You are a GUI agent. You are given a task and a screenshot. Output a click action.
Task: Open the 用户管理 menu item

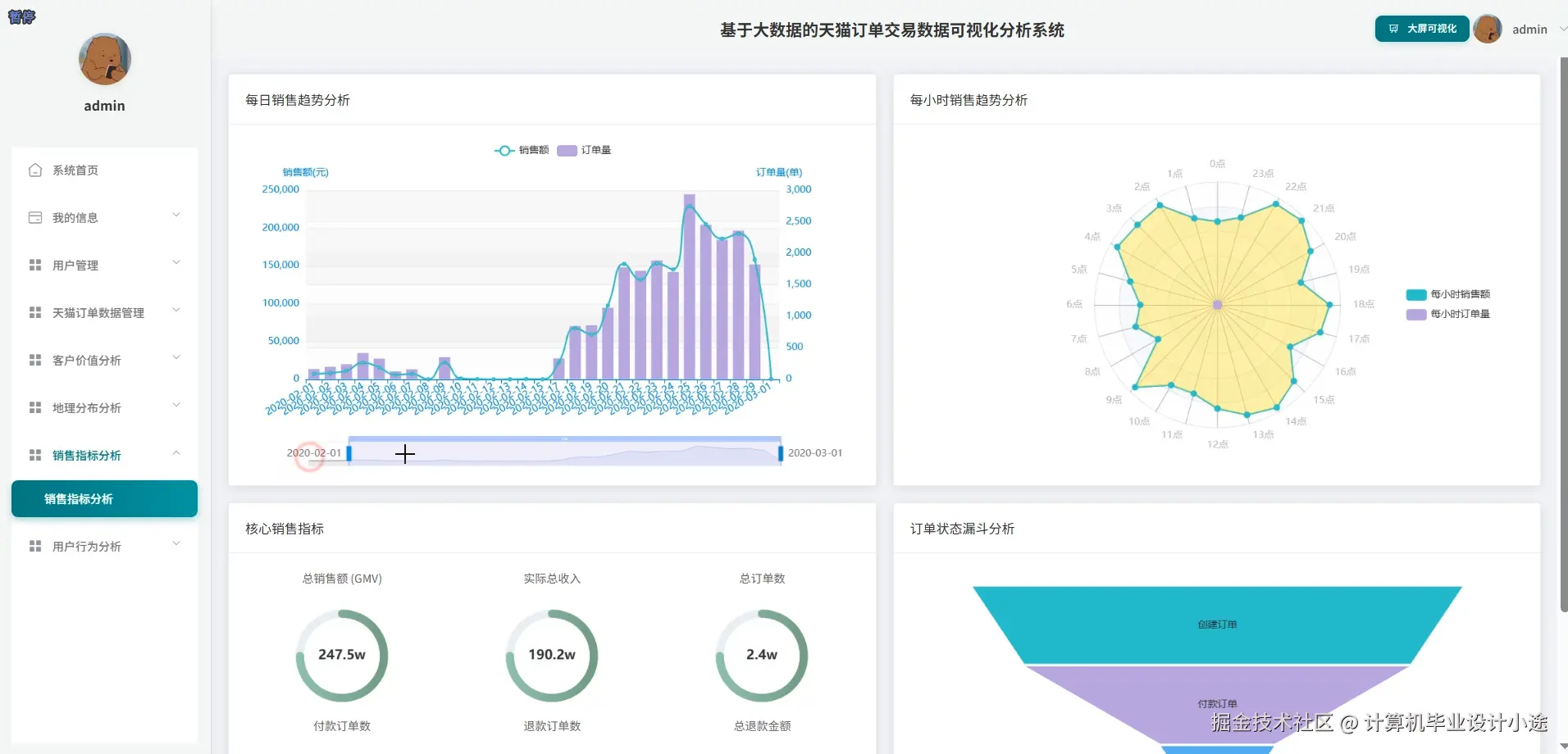pyautogui.click(x=105, y=266)
